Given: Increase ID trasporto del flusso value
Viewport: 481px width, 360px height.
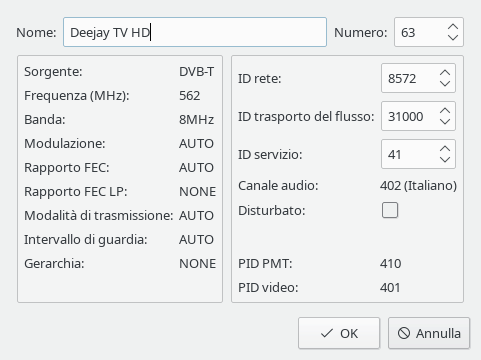Looking at the screenshot, I should tap(445, 111).
